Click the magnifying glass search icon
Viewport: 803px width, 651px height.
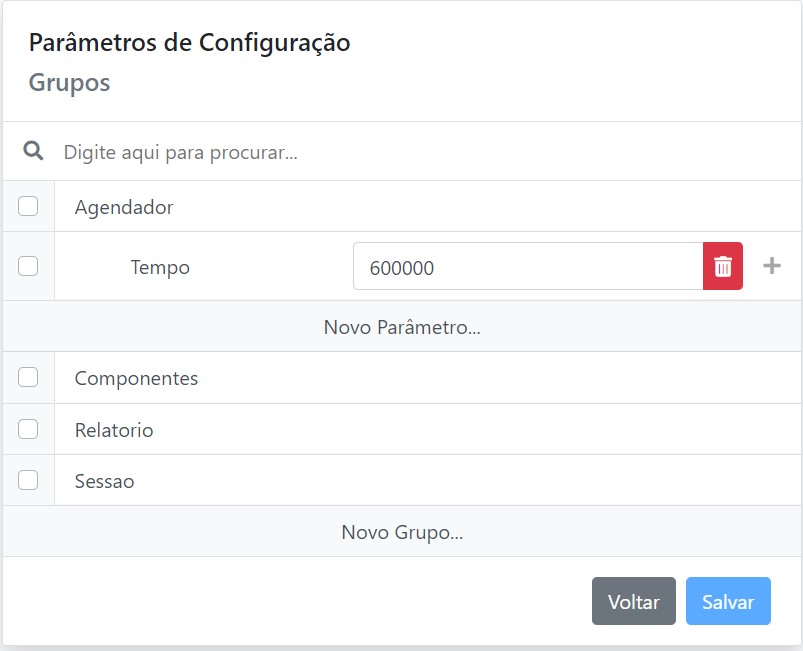point(34,151)
